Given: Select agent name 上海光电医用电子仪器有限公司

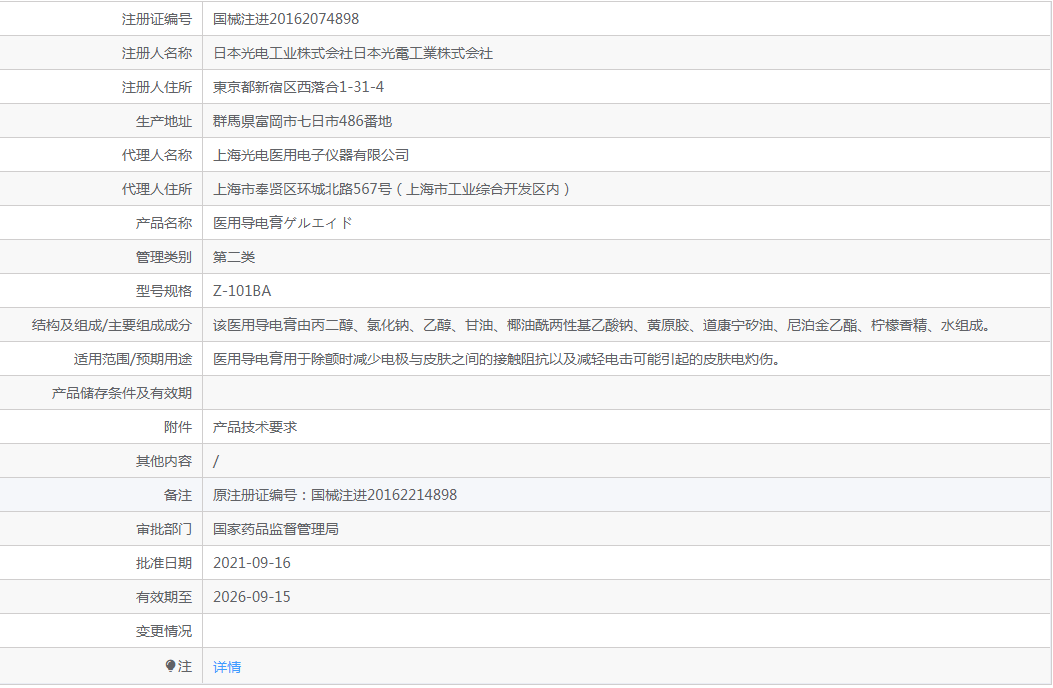Looking at the screenshot, I should pyautogui.click(x=311, y=155).
